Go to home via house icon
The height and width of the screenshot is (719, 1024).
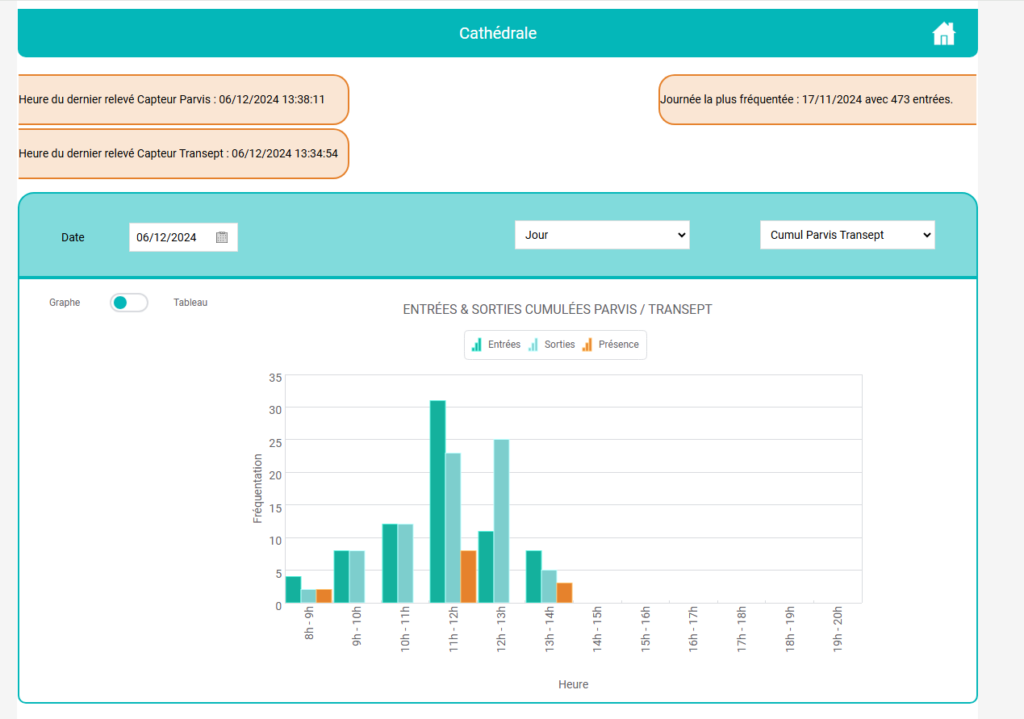coord(943,34)
